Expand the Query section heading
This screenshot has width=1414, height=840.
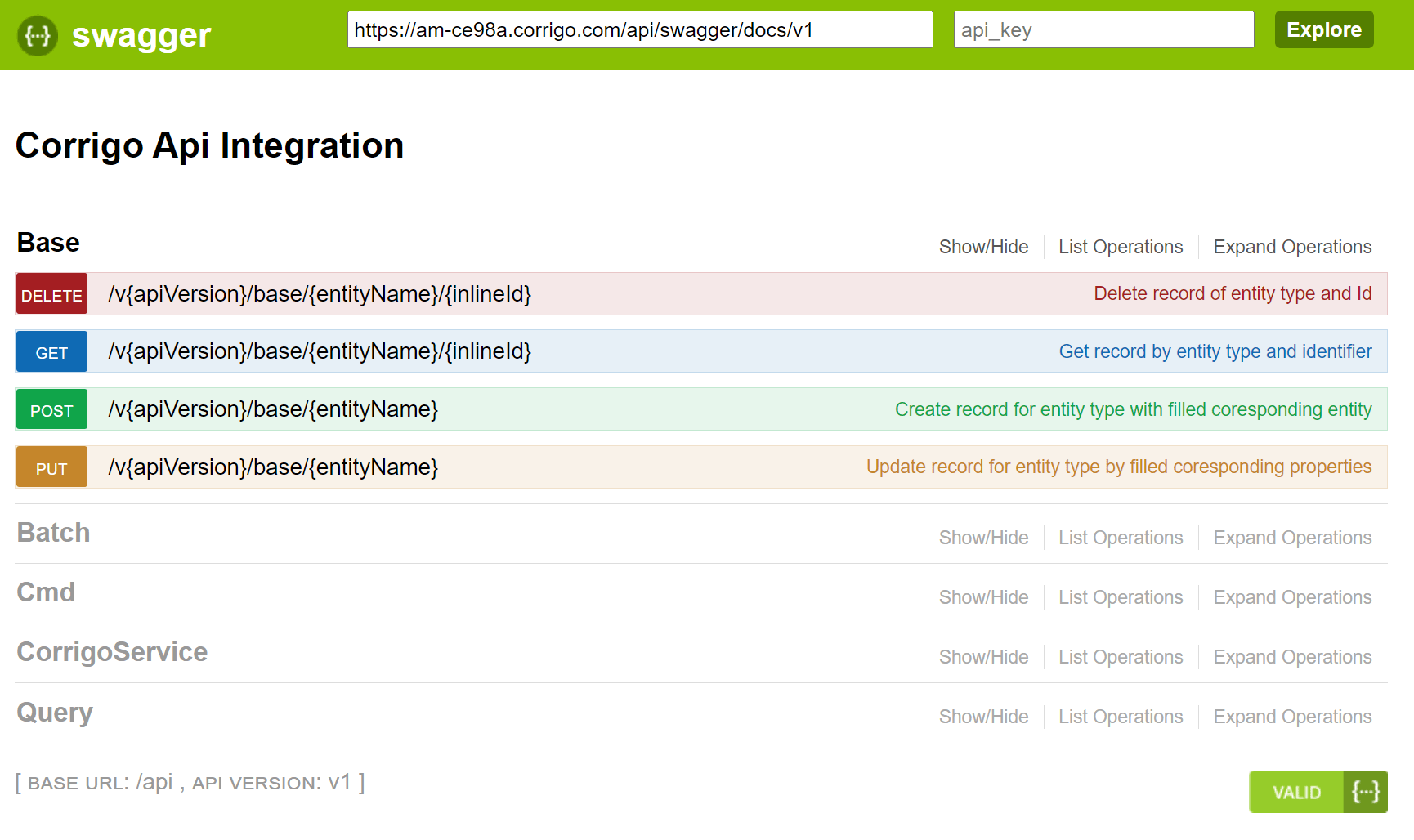pos(55,713)
